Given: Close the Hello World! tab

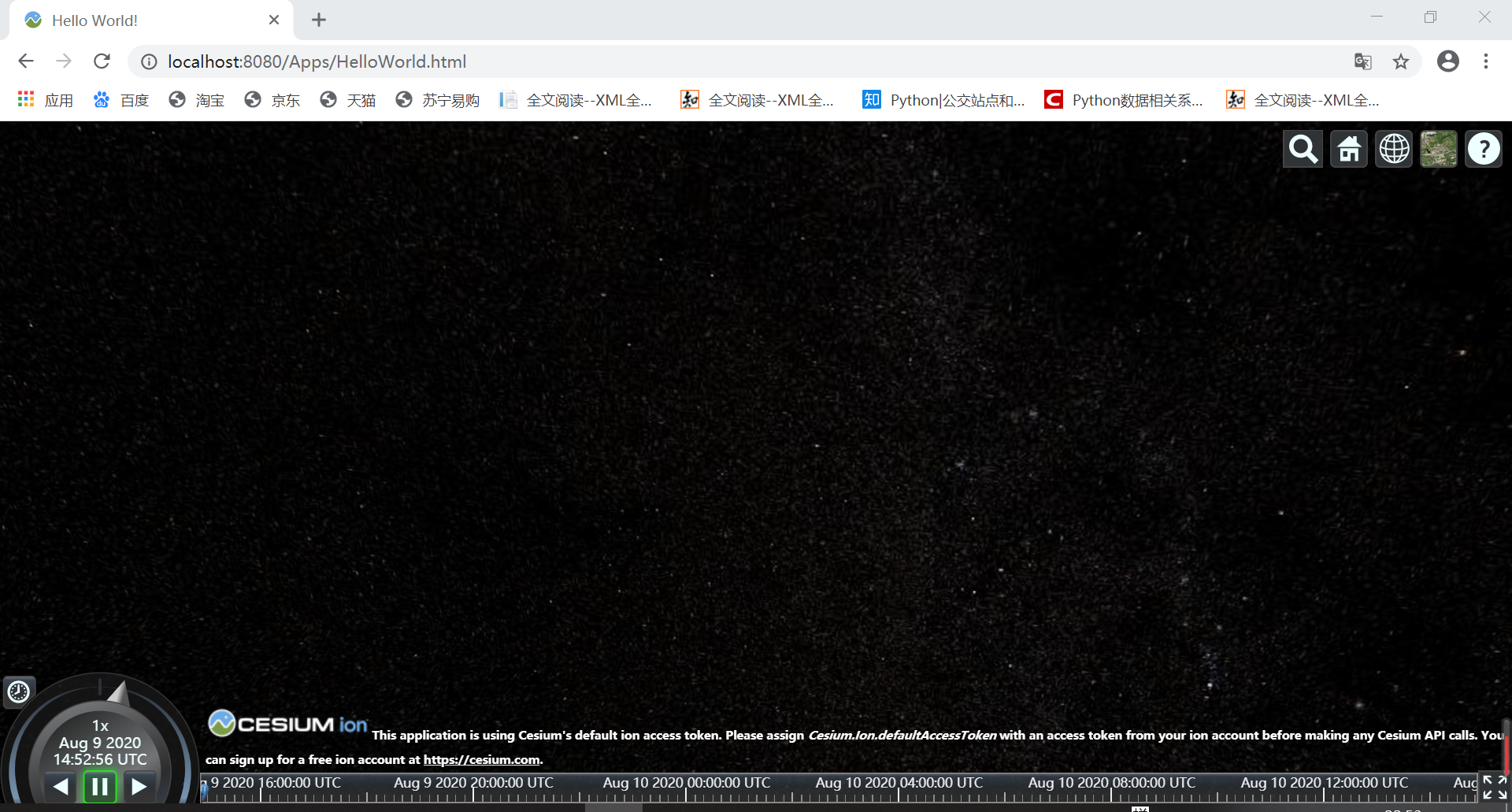Looking at the screenshot, I should coord(274,20).
